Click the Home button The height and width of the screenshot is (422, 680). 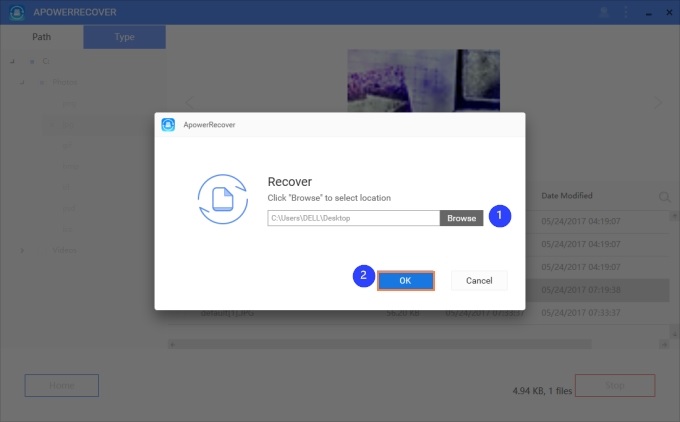[62, 385]
